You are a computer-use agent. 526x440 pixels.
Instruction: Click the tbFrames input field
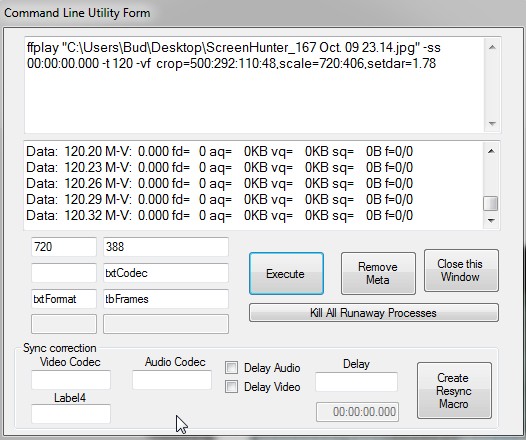166,298
